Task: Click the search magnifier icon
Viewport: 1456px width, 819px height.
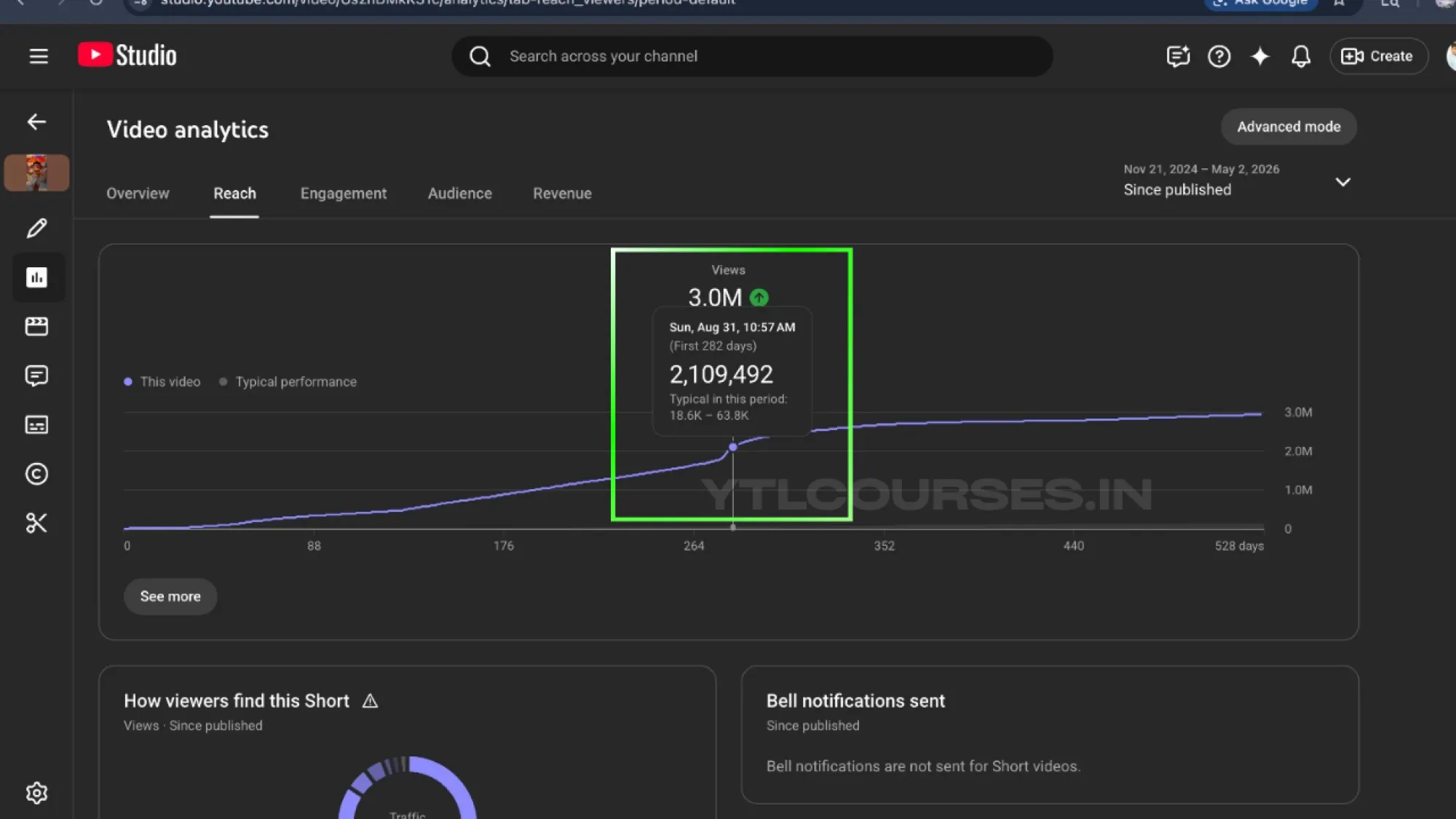Action: coord(480,56)
